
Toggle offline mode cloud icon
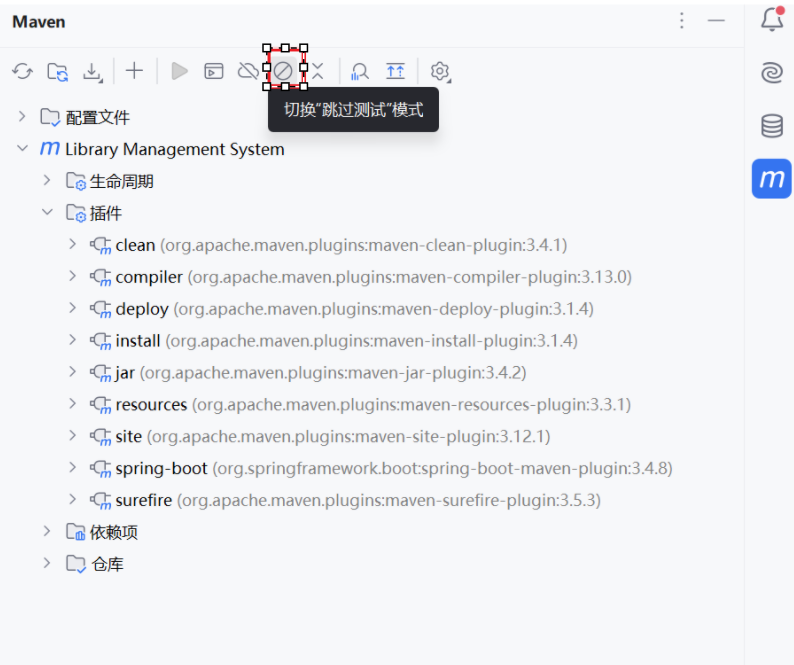tap(248, 71)
